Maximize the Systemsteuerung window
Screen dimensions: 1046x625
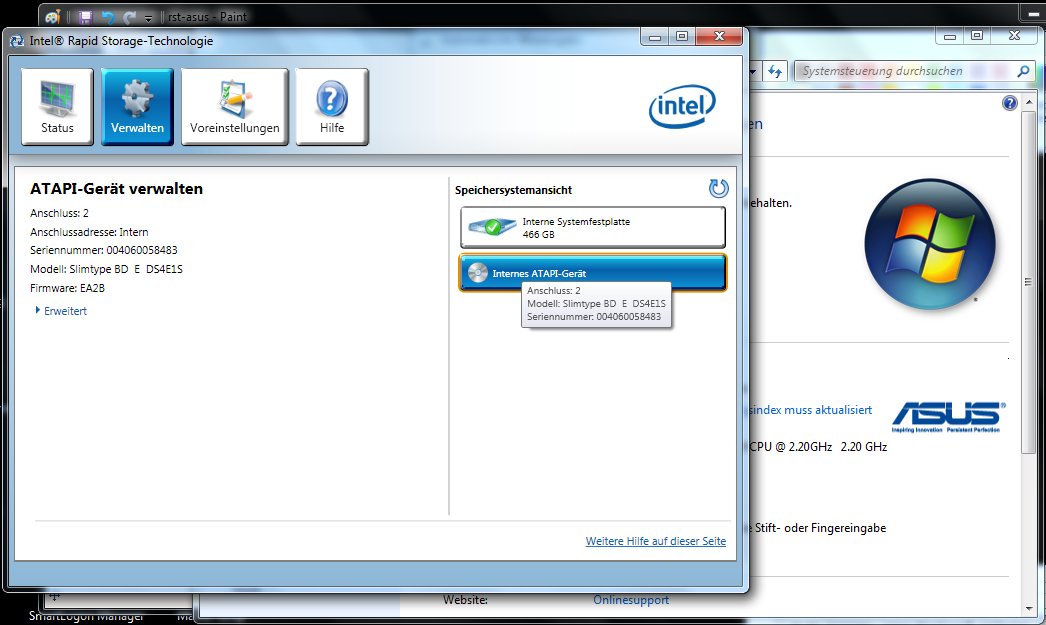click(x=977, y=36)
